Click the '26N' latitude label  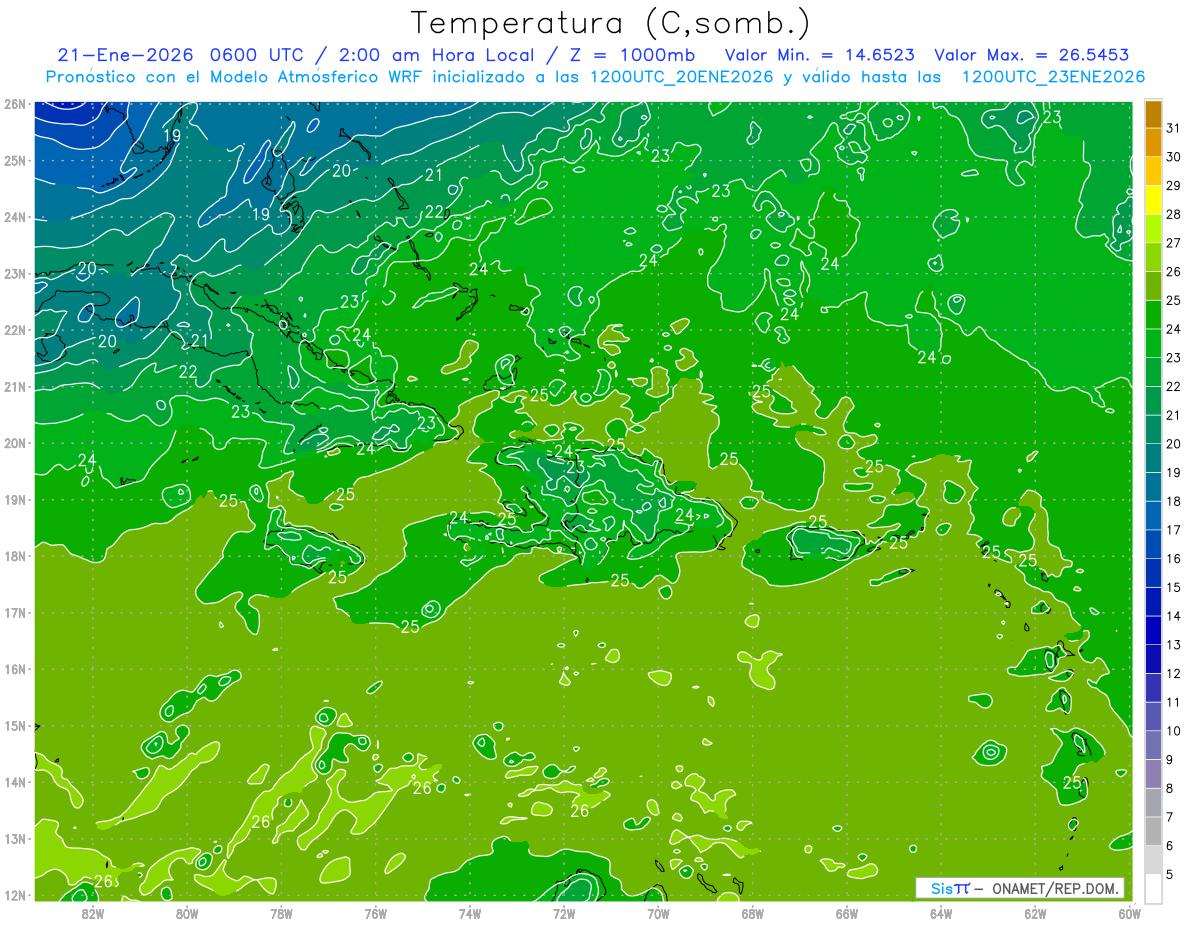pyautogui.click(x=14, y=104)
